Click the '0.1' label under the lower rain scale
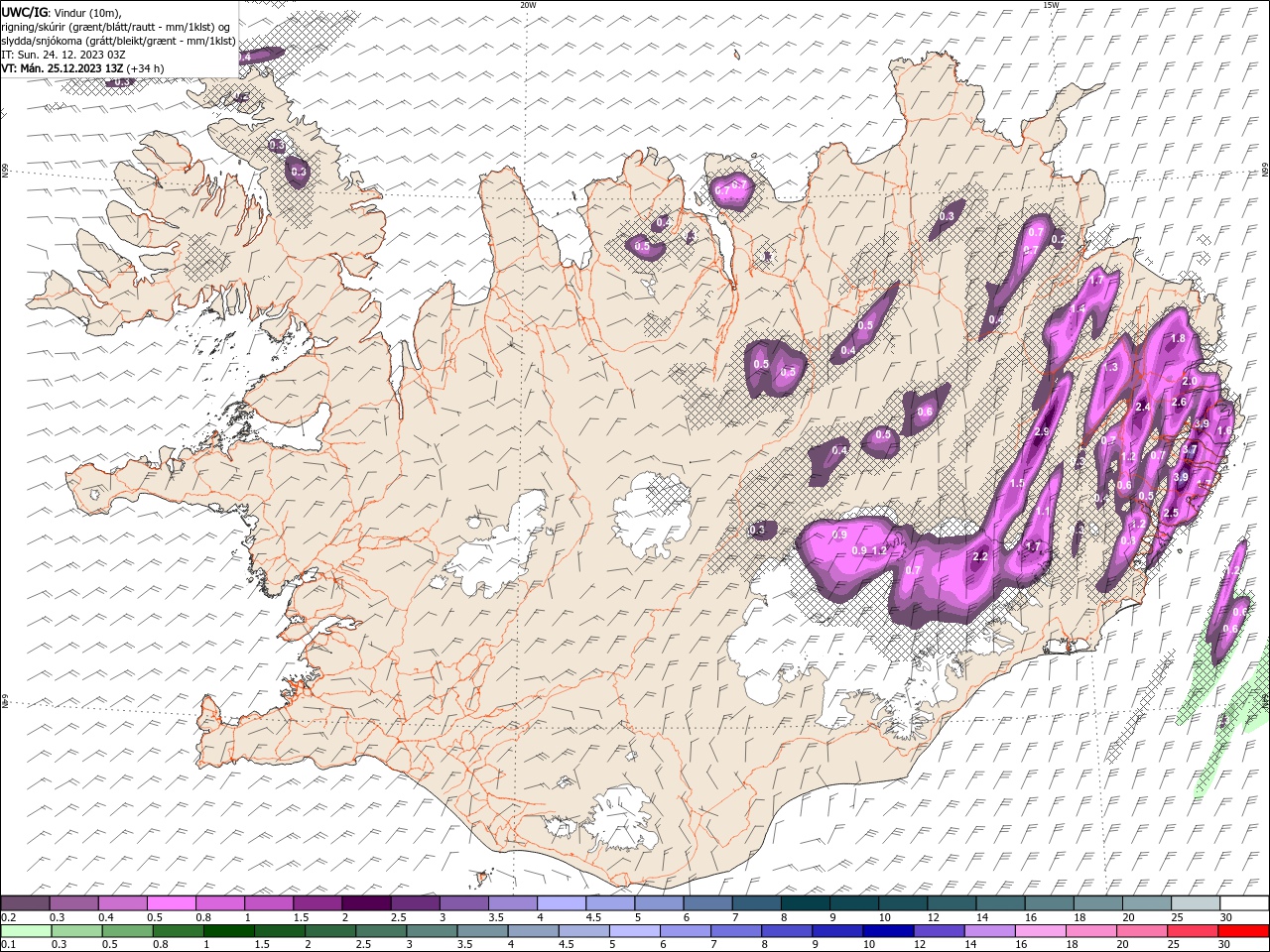1270x952 pixels. (8, 945)
